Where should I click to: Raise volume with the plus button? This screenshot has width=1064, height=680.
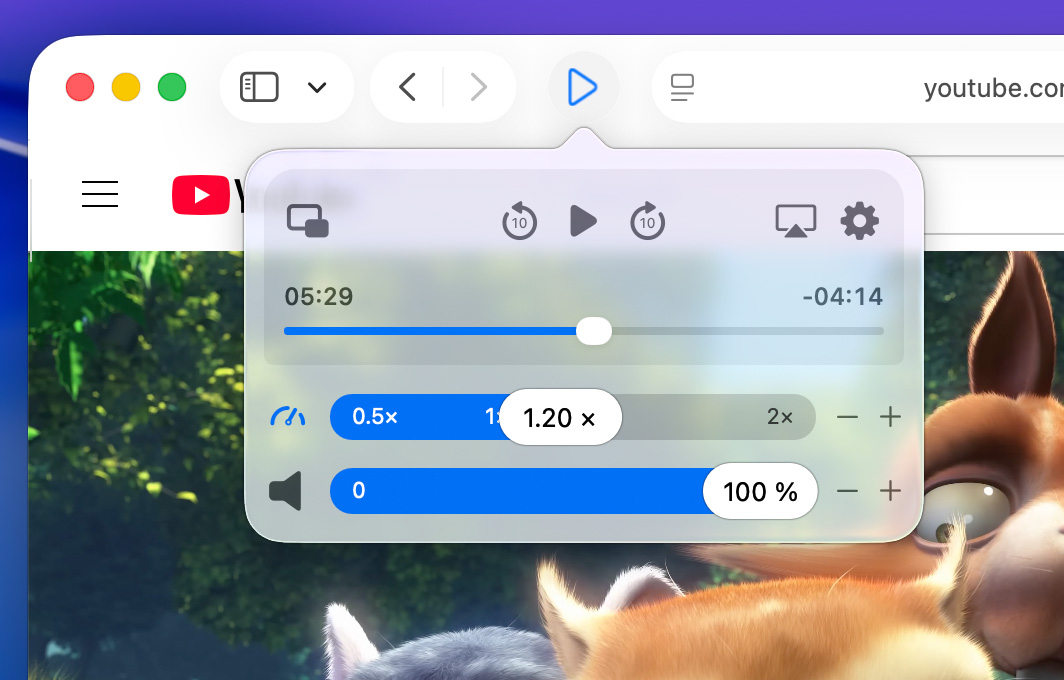[x=890, y=491]
